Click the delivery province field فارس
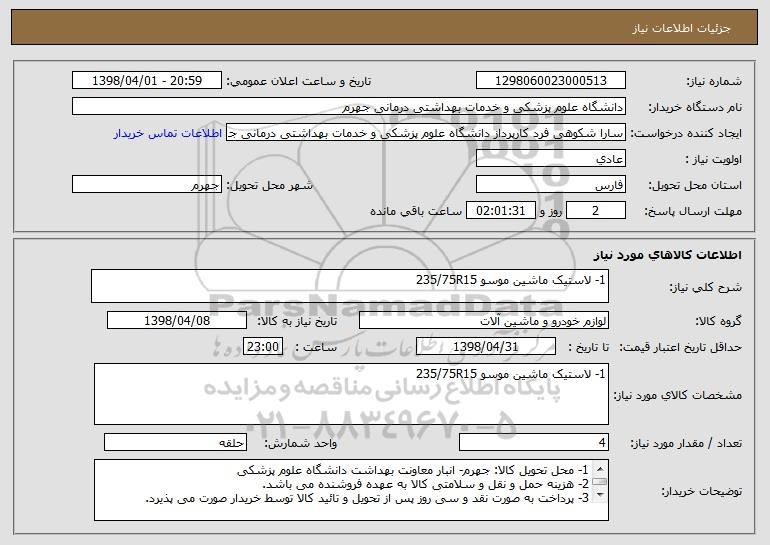This screenshot has width=770, height=545. coord(550,185)
